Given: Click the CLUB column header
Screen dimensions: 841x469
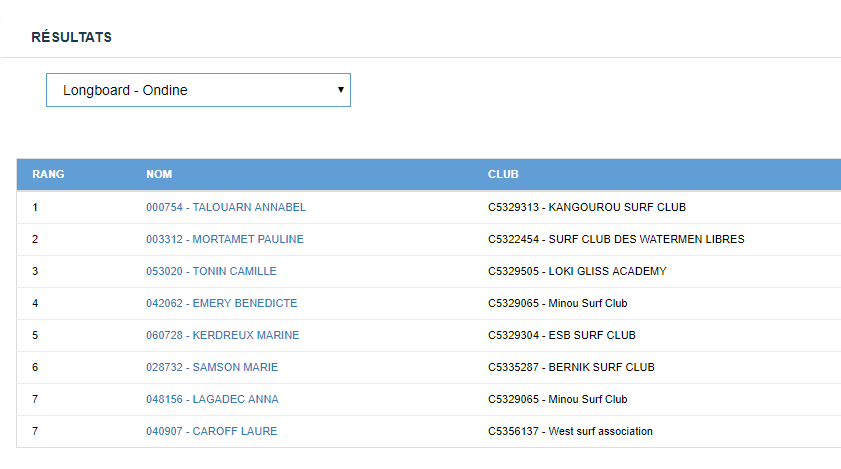Looking at the screenshot, I should 503,174.
